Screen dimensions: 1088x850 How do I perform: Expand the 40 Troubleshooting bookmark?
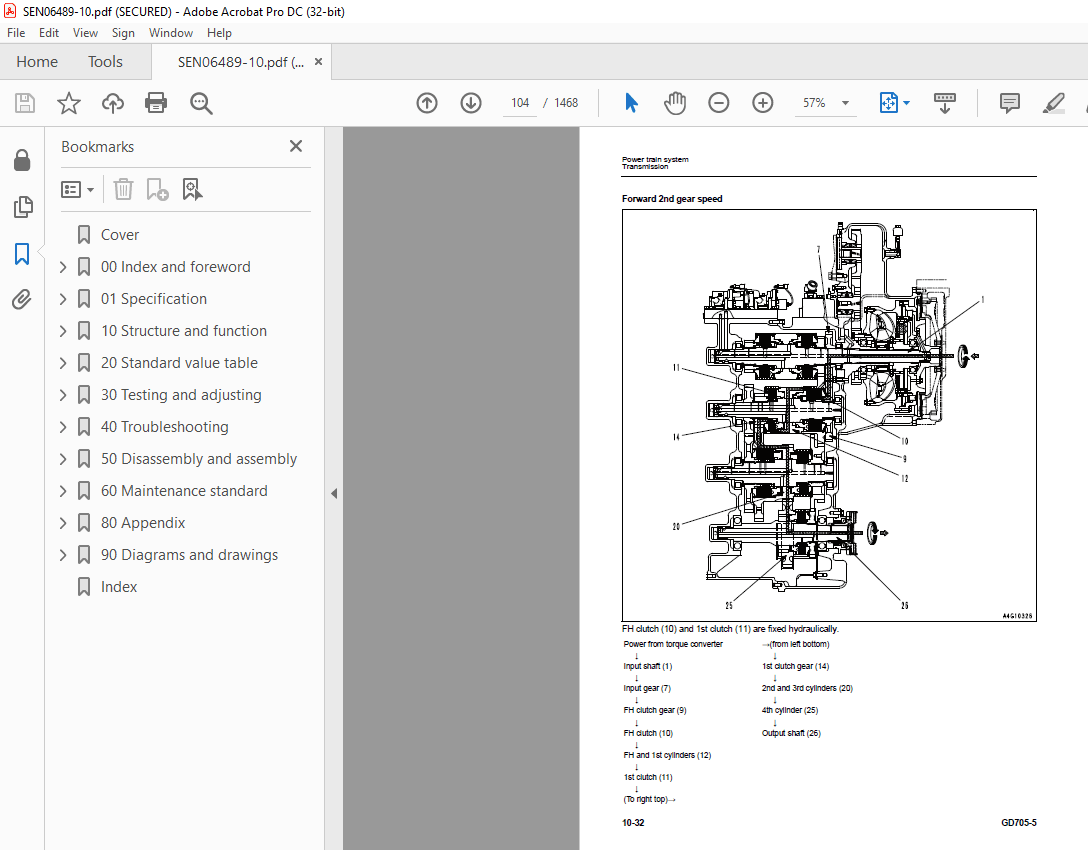62,426
